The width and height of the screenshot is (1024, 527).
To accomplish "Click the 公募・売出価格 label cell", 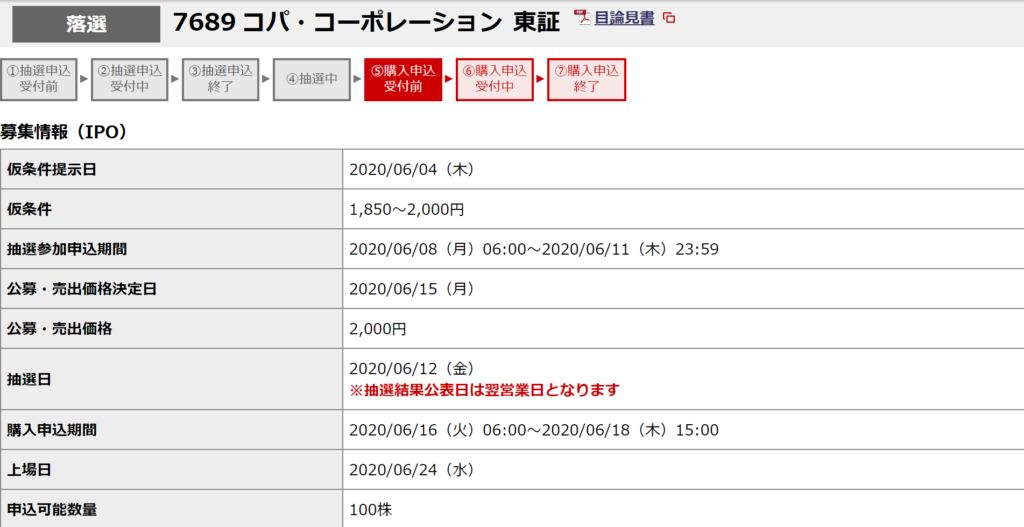I will pos(171,328).
